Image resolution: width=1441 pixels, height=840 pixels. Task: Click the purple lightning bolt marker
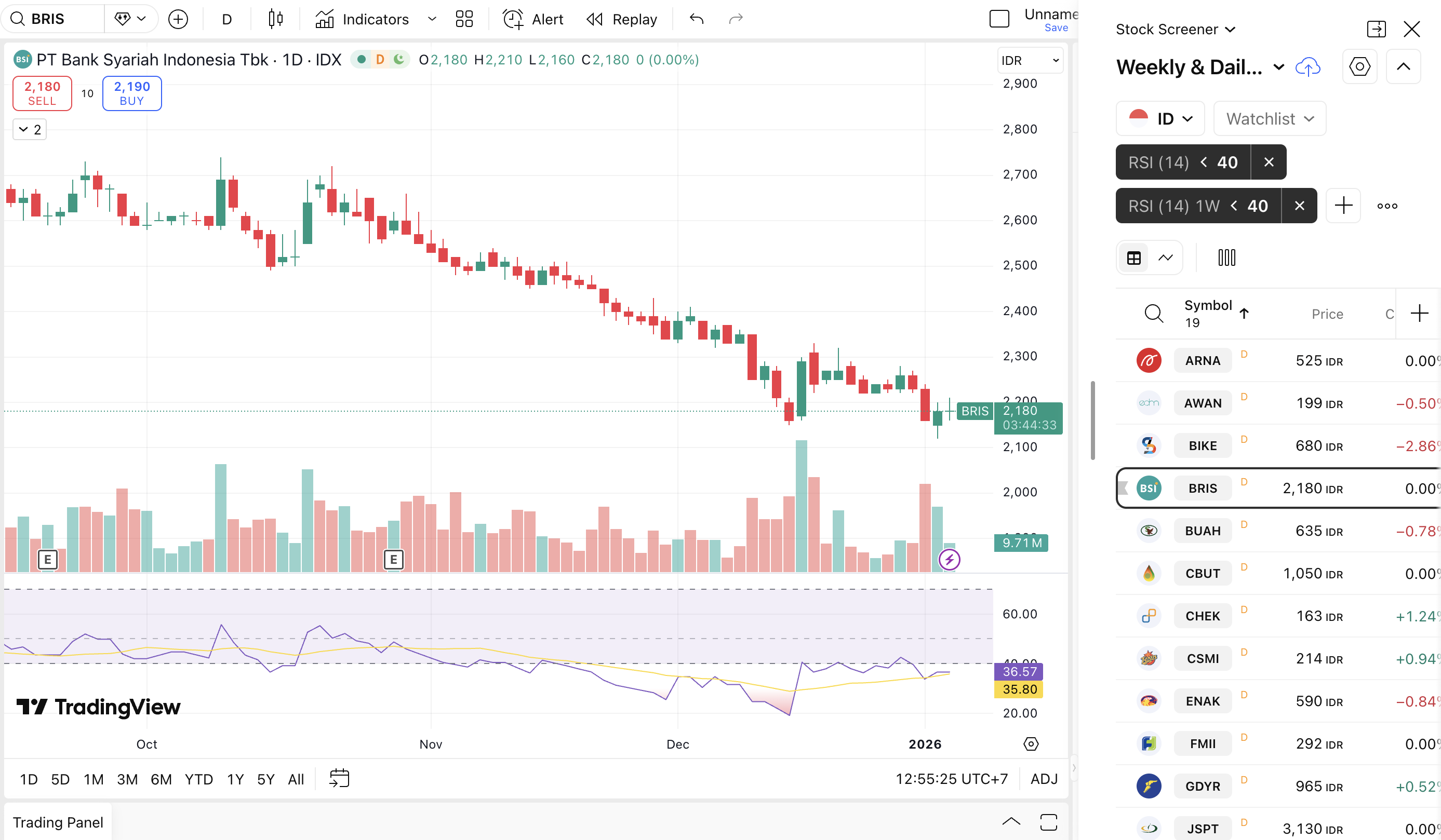pos(949,560)
